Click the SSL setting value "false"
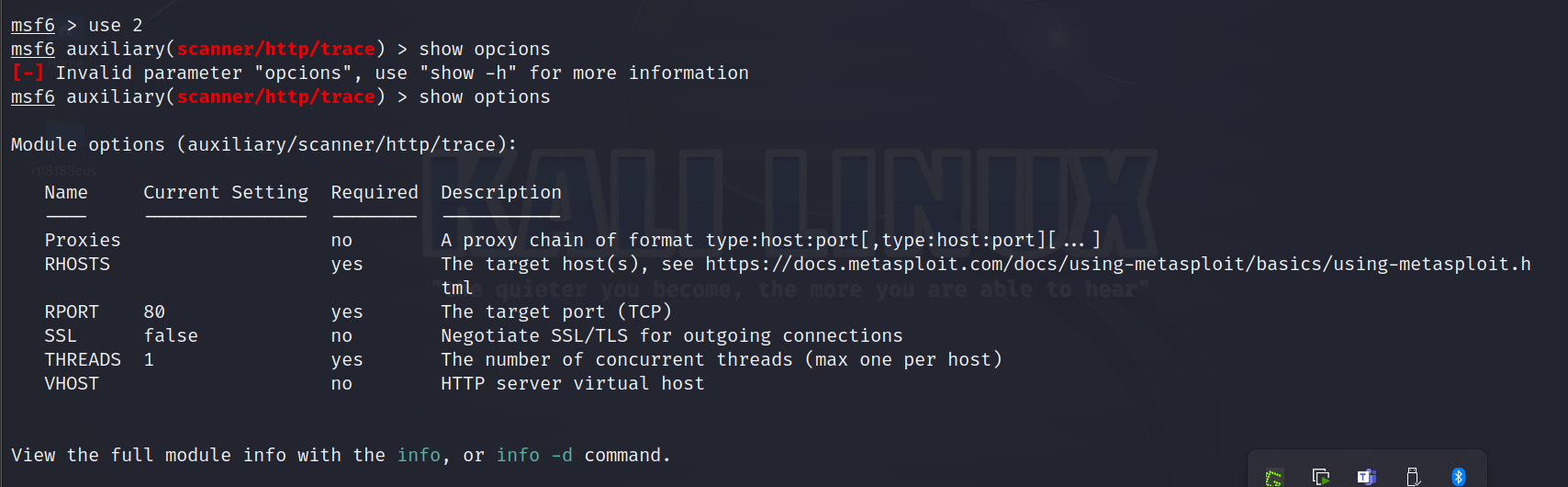1568x487 pixels. (x=171, y=336)
